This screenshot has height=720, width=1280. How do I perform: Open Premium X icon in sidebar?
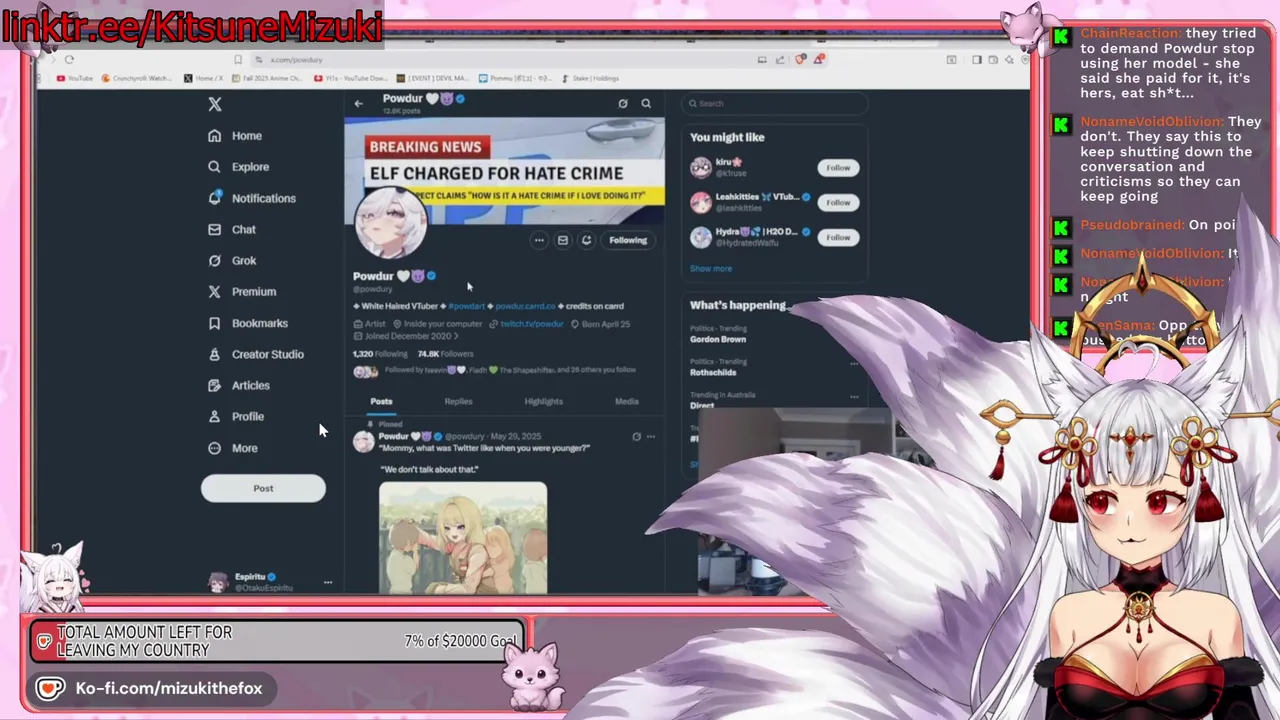214,292
